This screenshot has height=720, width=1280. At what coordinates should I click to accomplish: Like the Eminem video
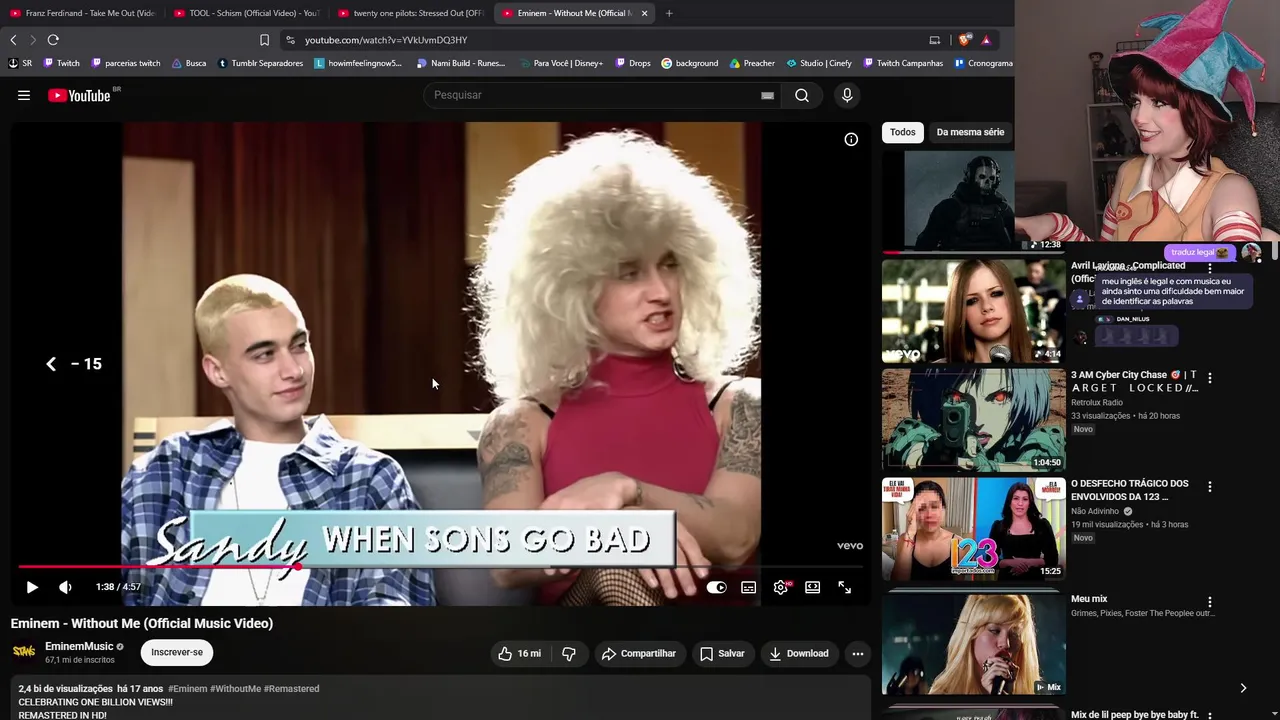point(518,653)
